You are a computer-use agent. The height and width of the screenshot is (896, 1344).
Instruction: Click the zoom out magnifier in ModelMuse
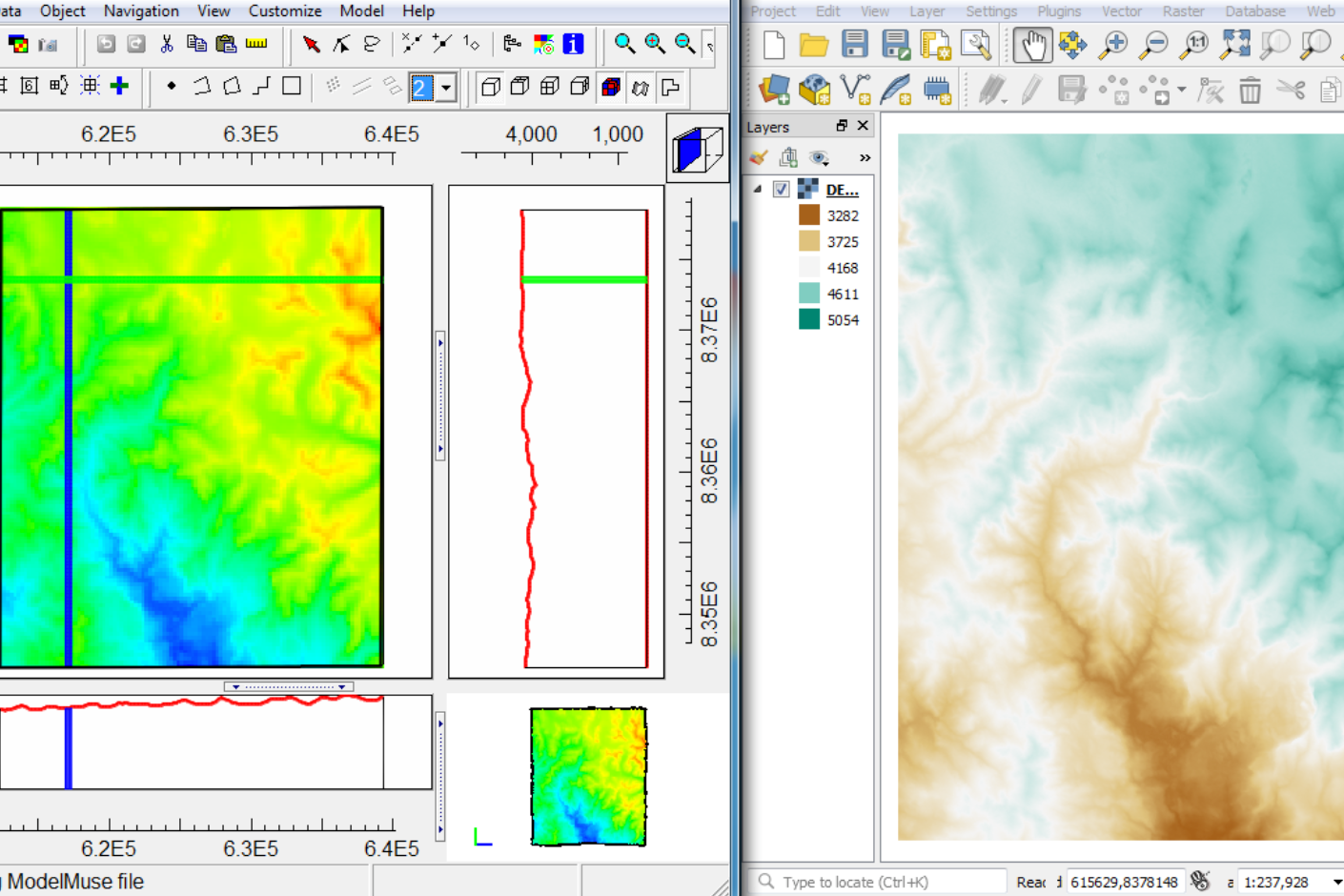tap(684, 44)
